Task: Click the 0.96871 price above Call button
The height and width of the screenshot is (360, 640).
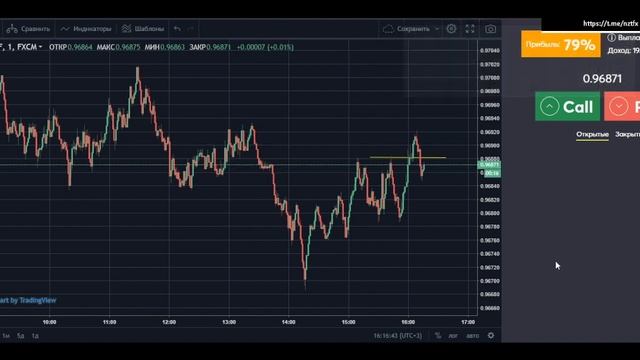Action: pyautogui.click(x=602, y=79)
